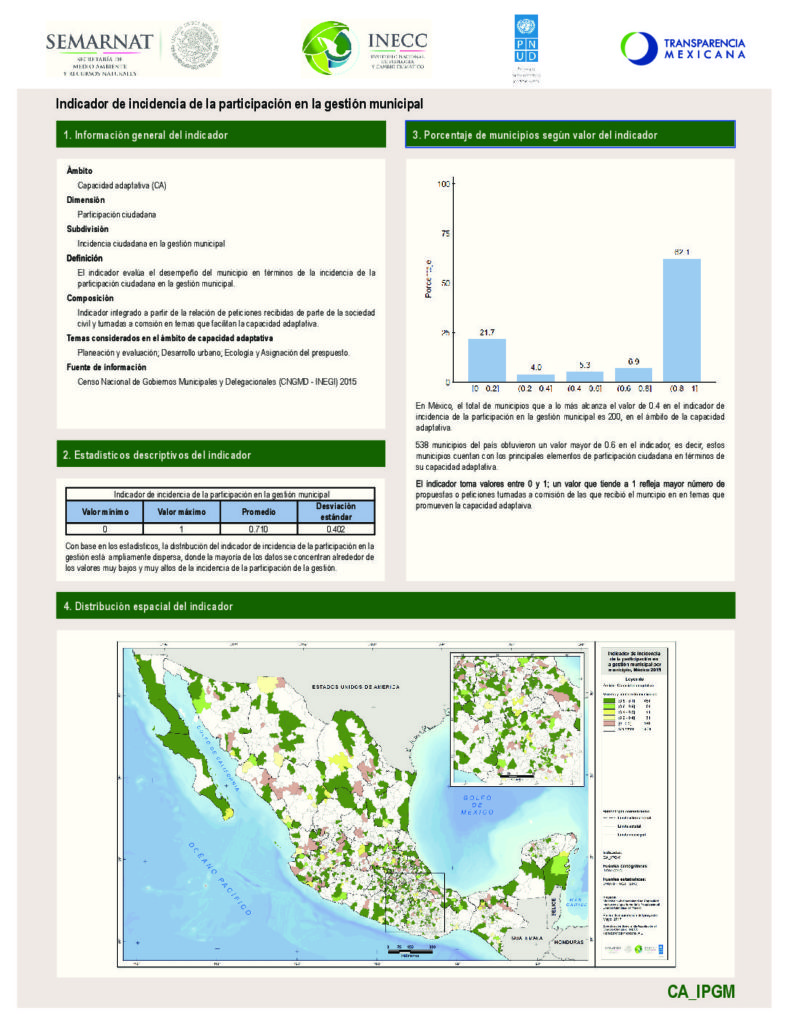Click the map legend title box
This screenshot has width=791, height=1024.
tap(634, 661)
